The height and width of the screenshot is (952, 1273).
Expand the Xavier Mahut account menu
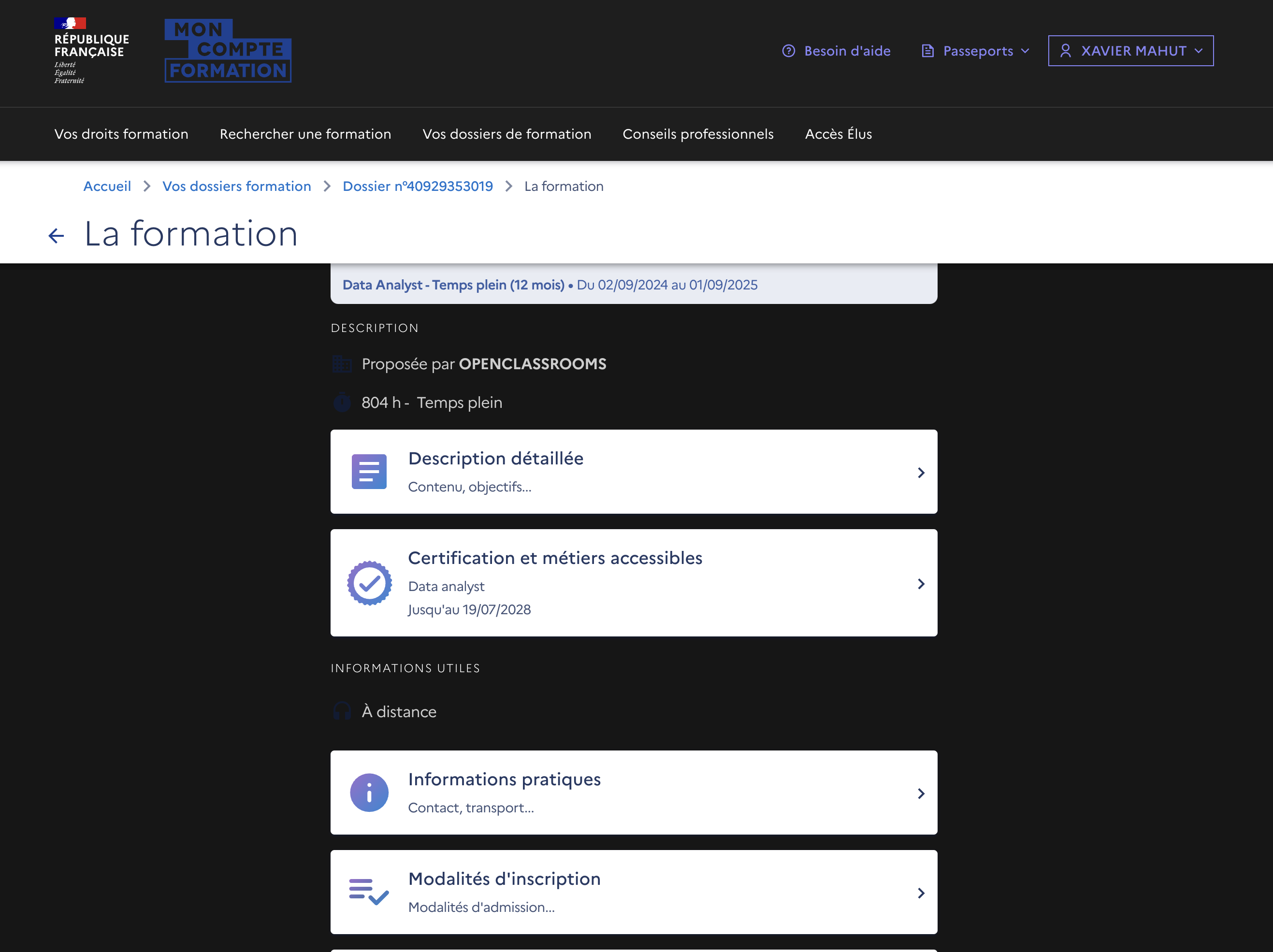click(x=1130, y=51)
